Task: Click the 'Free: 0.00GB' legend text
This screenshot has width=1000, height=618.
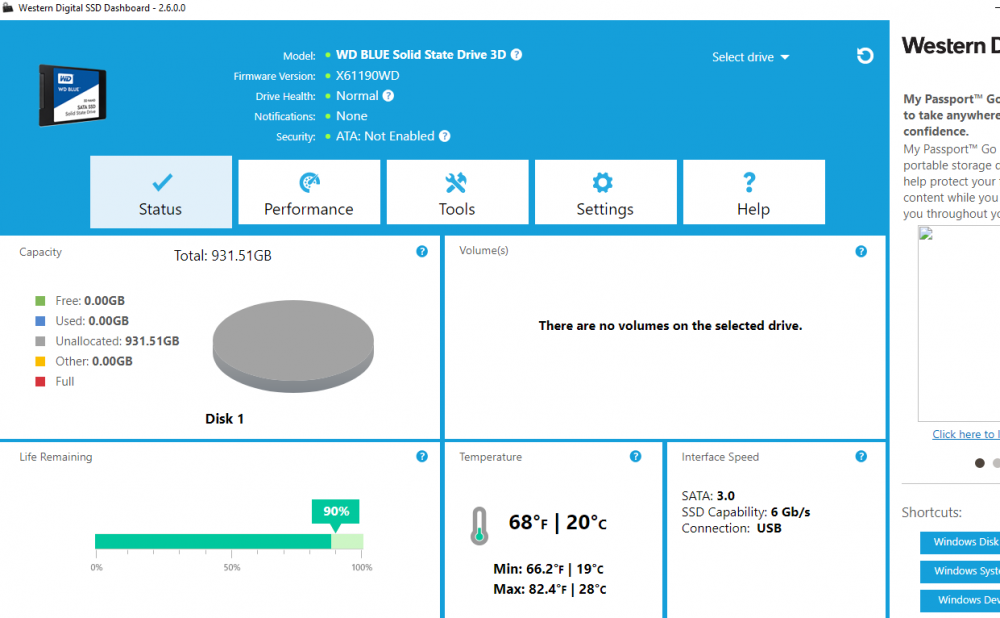Action: point(90,300)
